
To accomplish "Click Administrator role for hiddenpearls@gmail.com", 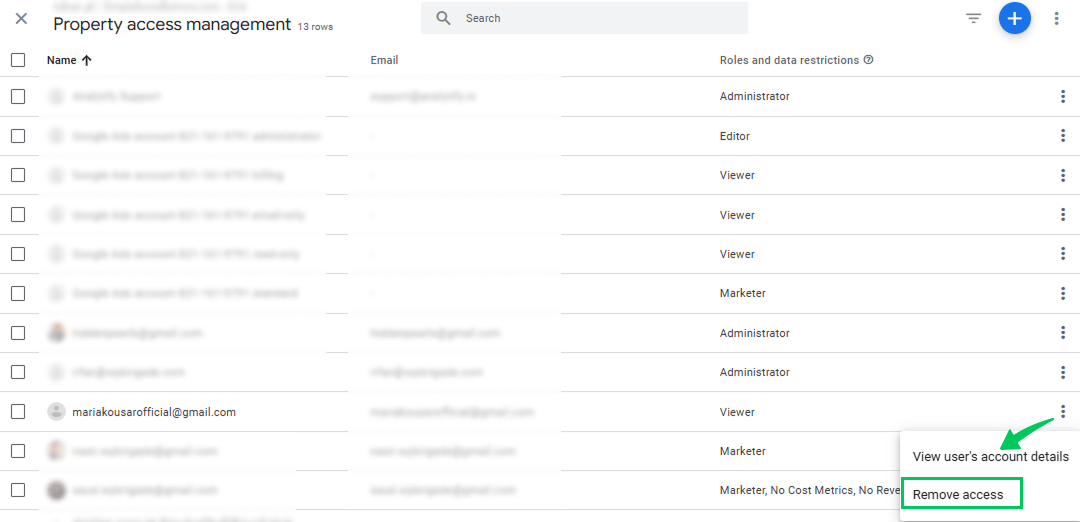I will tap(755, 333).
